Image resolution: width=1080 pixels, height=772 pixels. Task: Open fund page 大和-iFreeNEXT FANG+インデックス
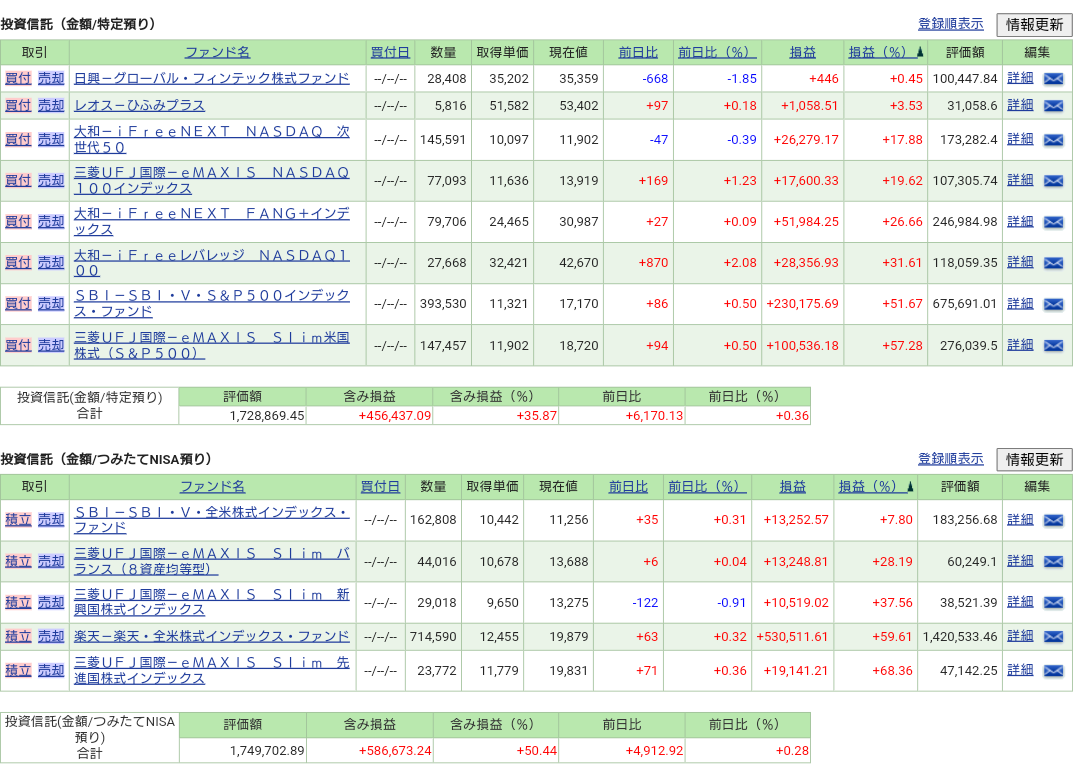212,222
